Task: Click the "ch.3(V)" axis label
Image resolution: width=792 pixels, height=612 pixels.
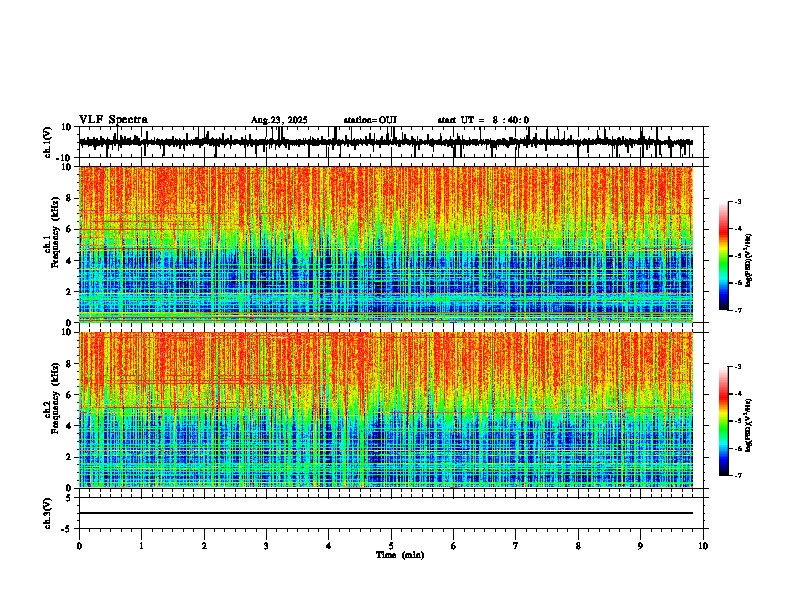Action: tap(48, 514)
